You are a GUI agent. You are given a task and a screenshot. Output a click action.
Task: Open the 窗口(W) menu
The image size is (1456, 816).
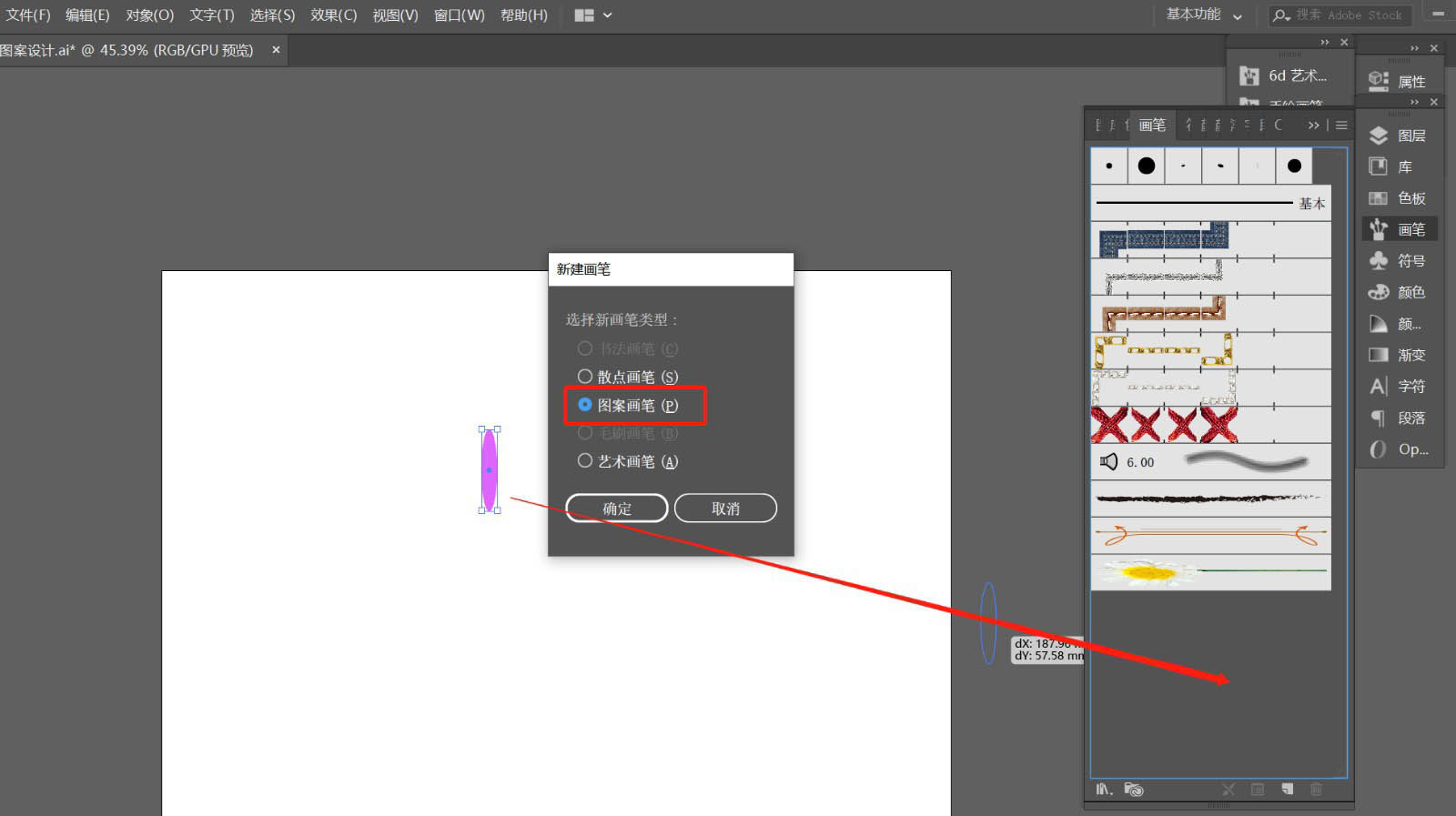tap(459, 15)
